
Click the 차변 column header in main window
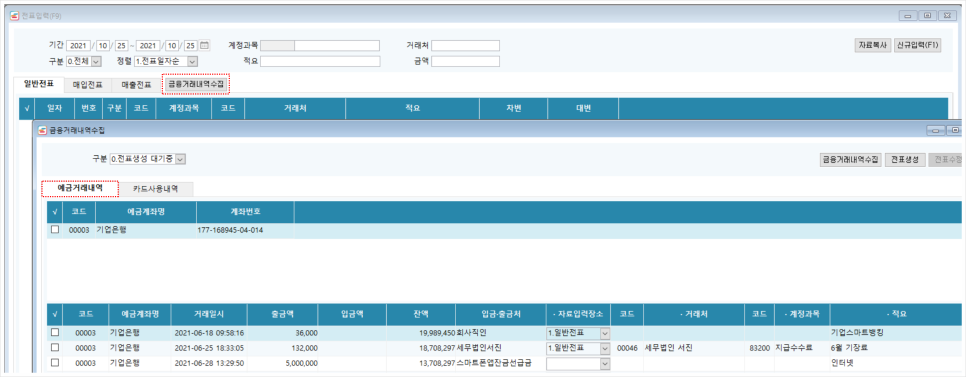pos(513,108)
